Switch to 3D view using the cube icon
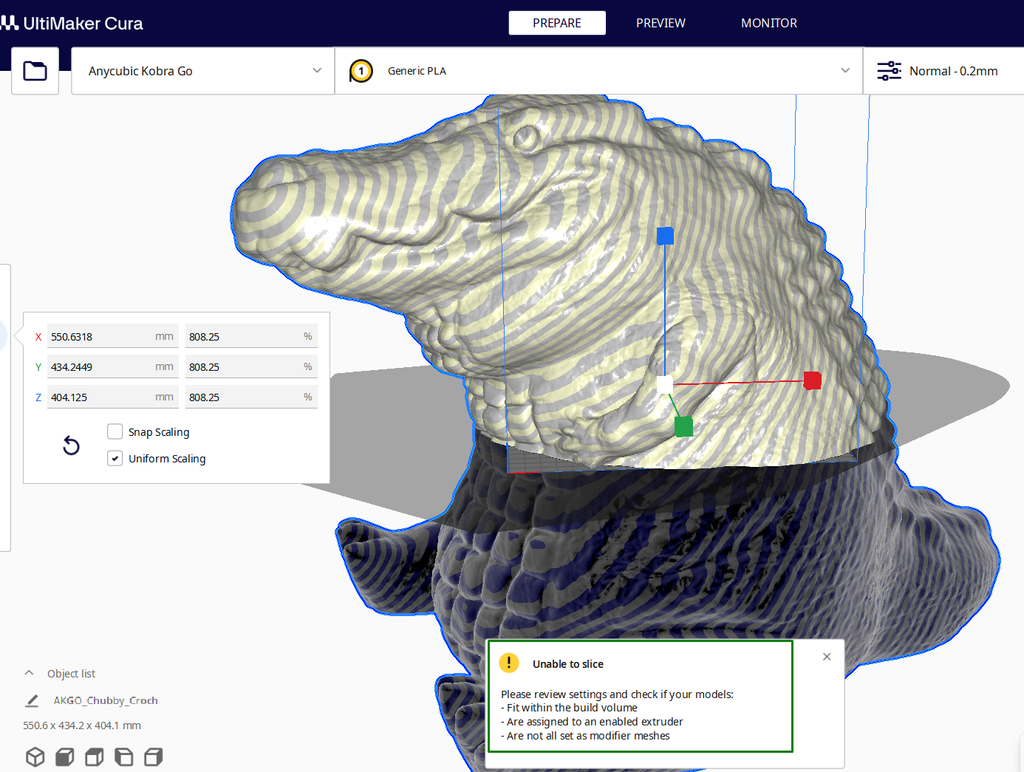 35,757
